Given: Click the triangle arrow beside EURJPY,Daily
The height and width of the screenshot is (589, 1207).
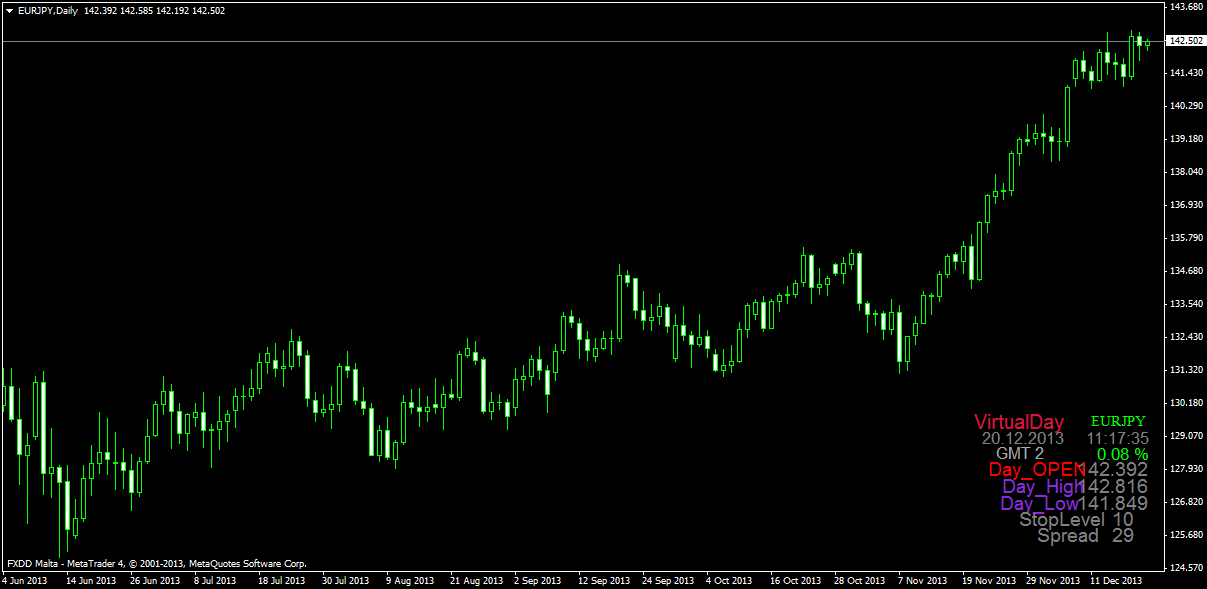Looking at the screenshot, I should tap(9, 10).
